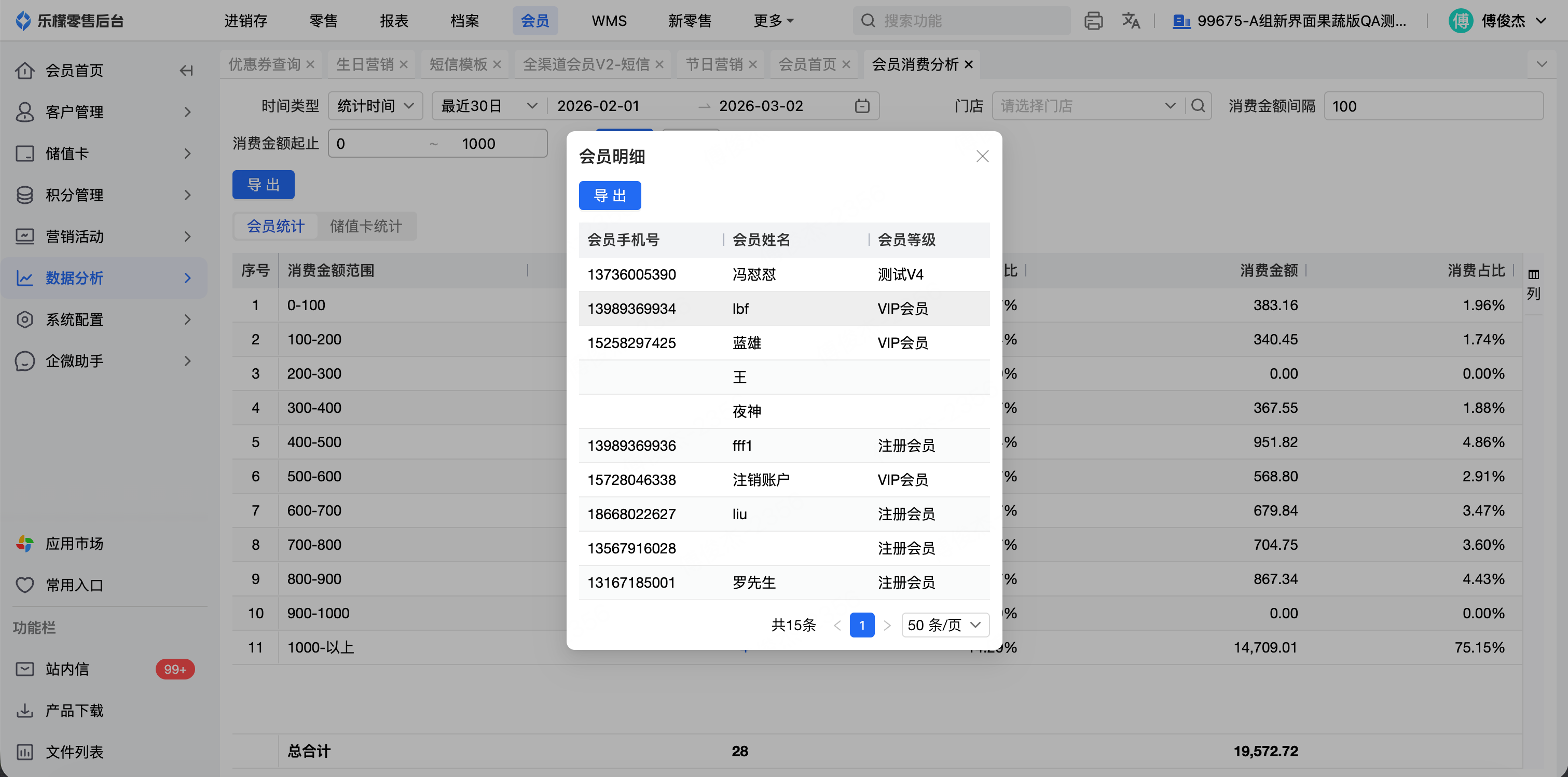The width and height of the screenshot is (1568, 777).
Task: Open the calendar date picker icon
Action: coord(862,106)
